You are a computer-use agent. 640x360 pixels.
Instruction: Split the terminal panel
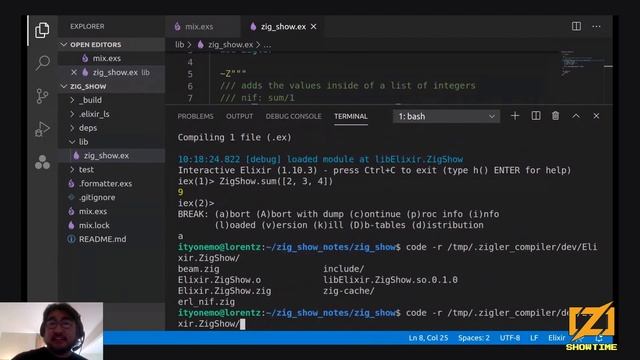pos(536,116)
